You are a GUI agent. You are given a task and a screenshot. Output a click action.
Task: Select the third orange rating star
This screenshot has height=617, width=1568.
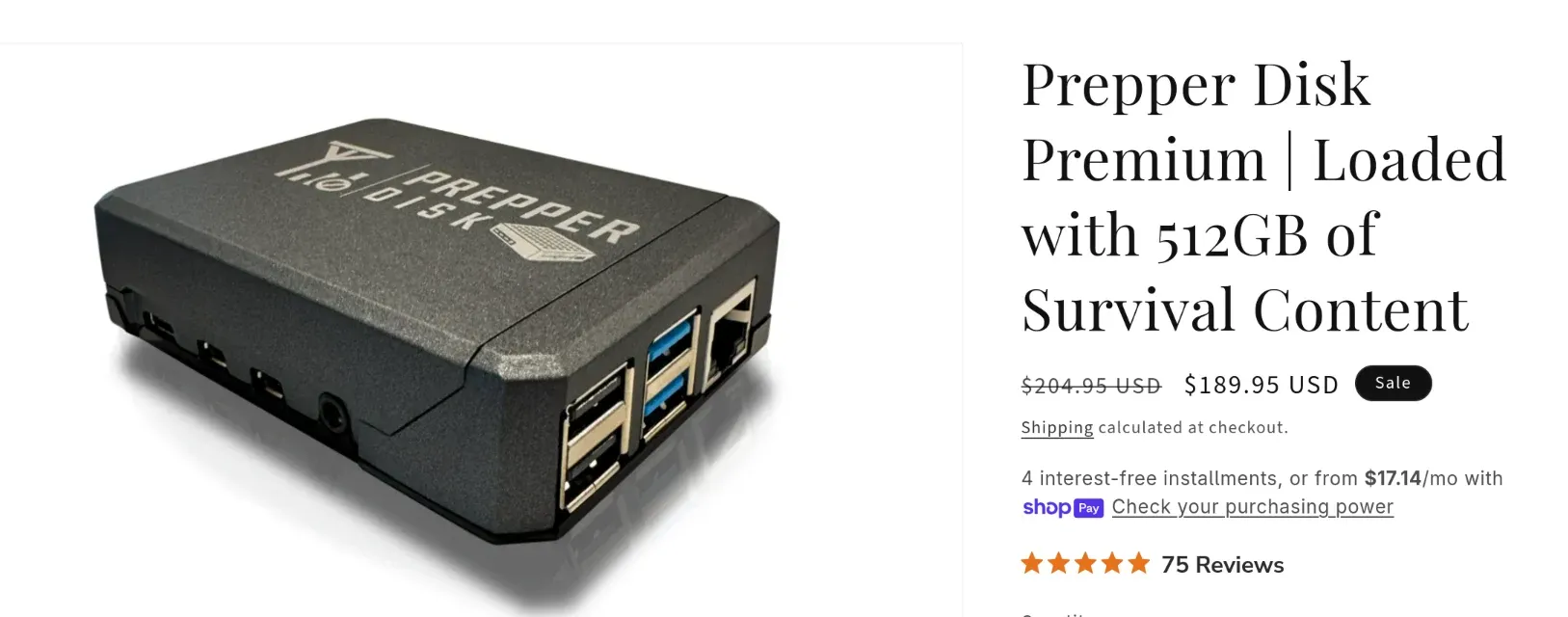click(x=1085, y=563)
